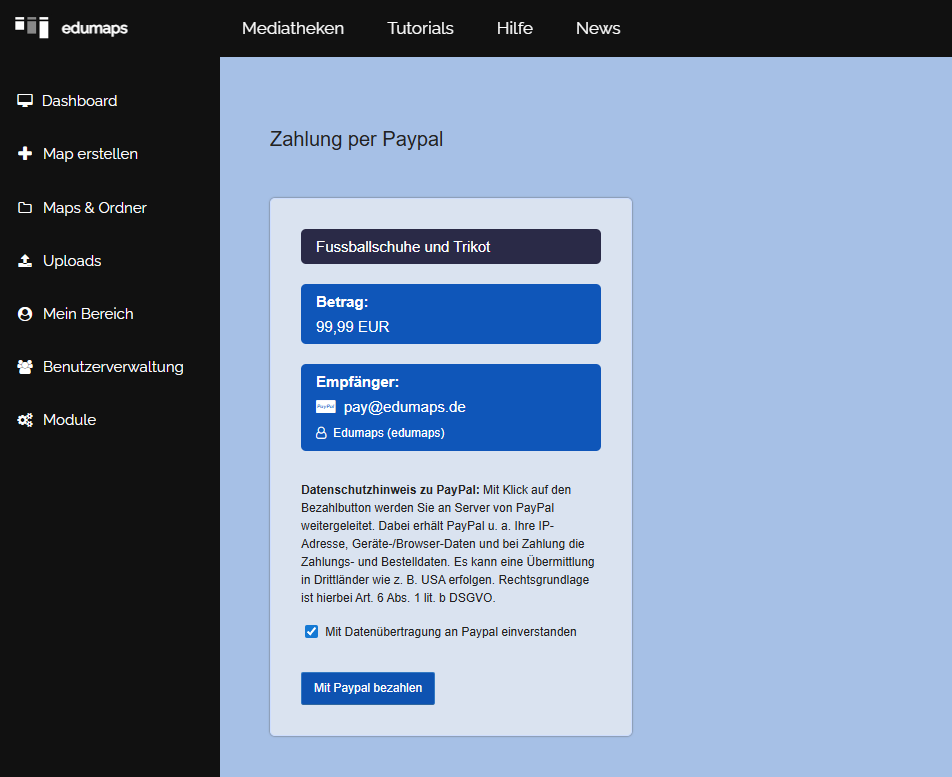Click the PayPal logo next to email
Image resolution: width=952 pixels, height=777 pixels.
click(x=326, y=407)
